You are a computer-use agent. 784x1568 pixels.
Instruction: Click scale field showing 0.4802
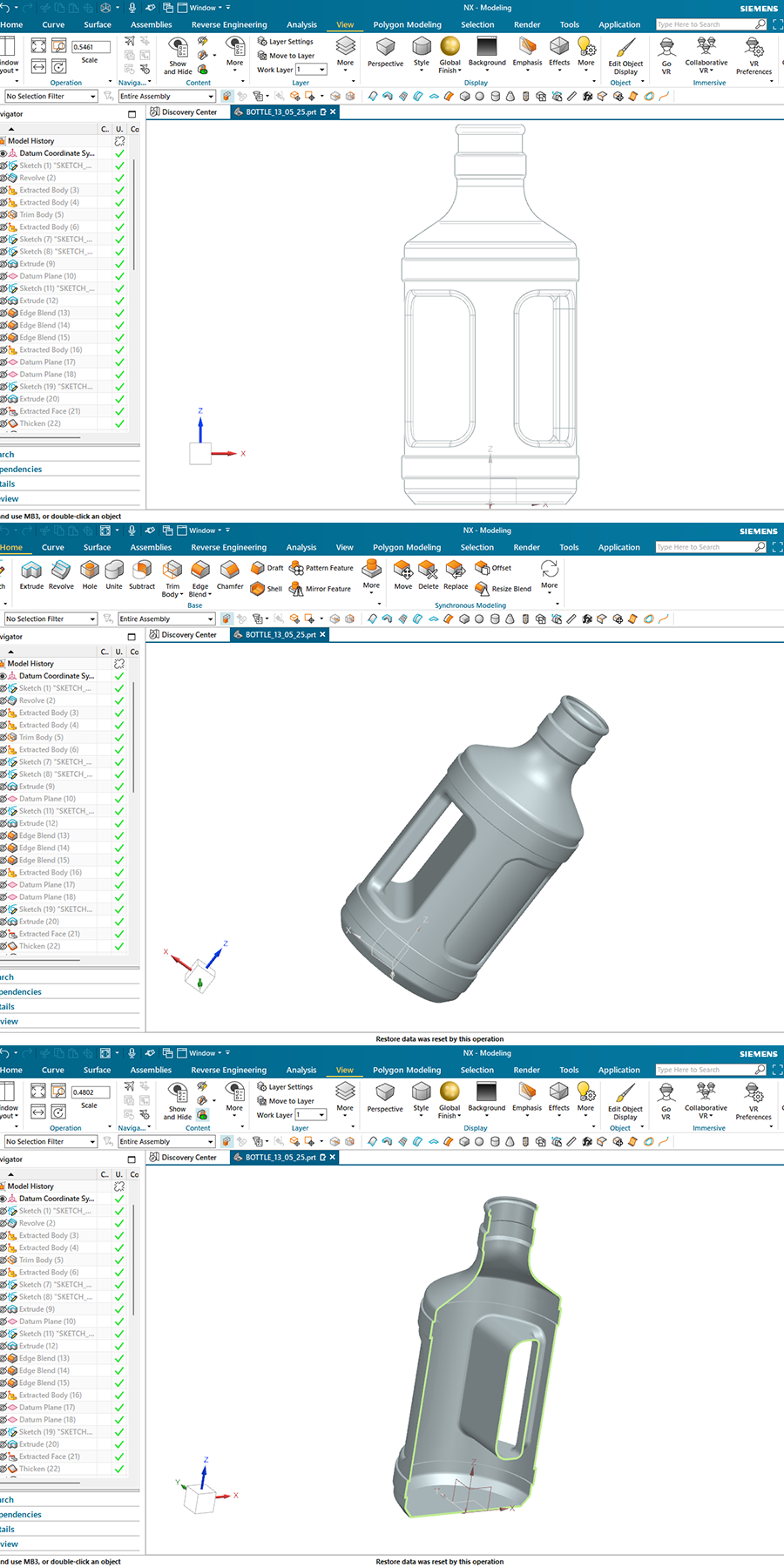coord(90,1092)
